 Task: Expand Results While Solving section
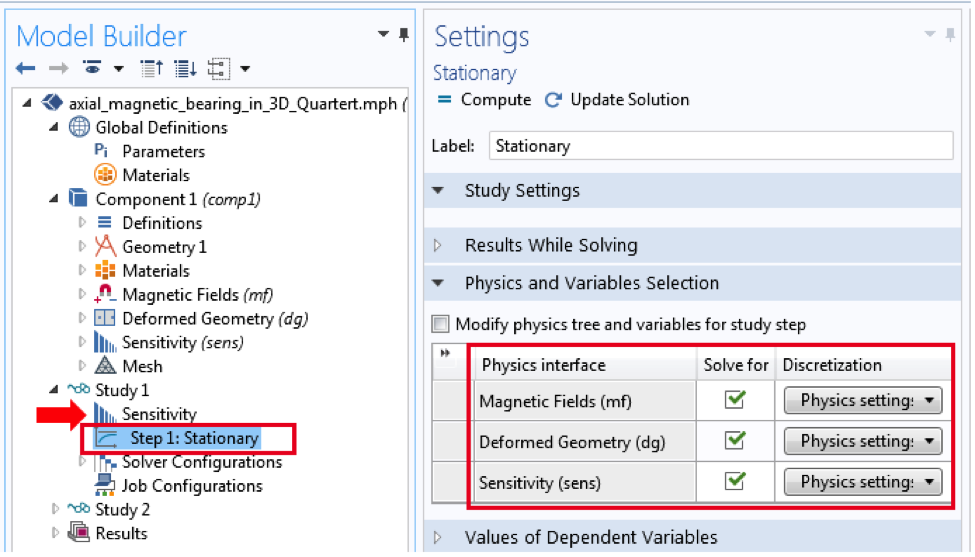[x=438, y=245]
